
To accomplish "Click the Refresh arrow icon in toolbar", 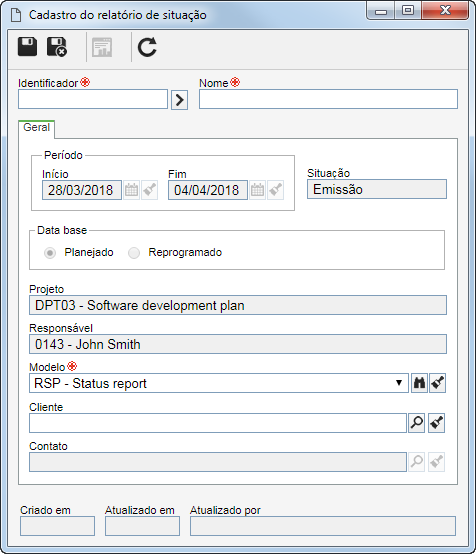I will pyautogui.click(x=147, y=47).
